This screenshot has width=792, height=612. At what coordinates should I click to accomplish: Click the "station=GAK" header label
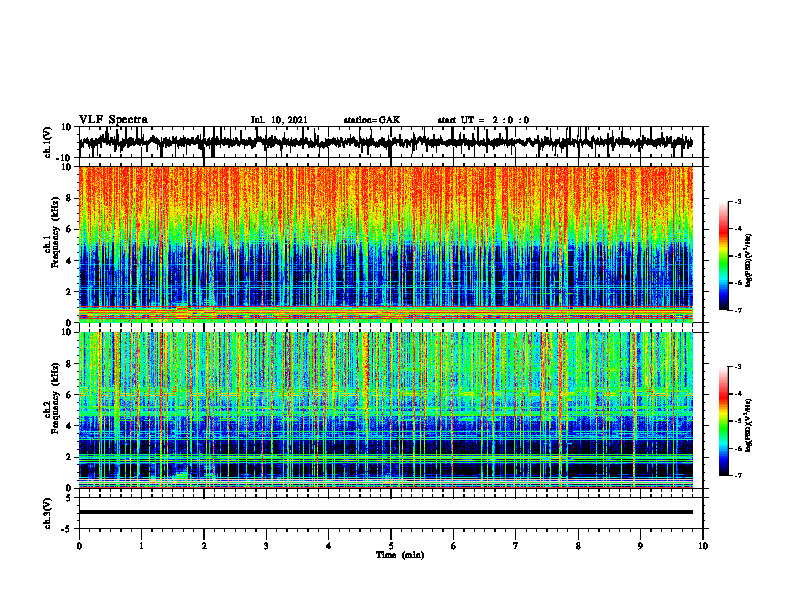[x=372, y=120]
